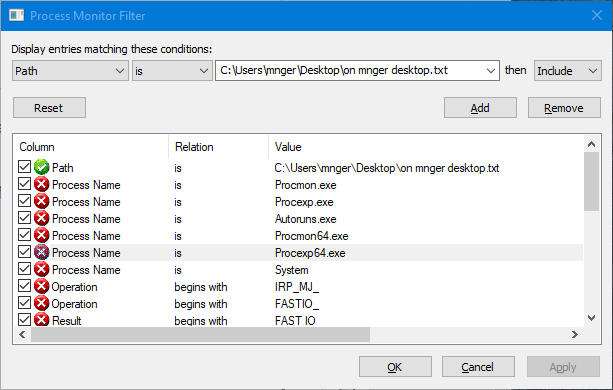Click the Reset button

click(x=49, y=108)
